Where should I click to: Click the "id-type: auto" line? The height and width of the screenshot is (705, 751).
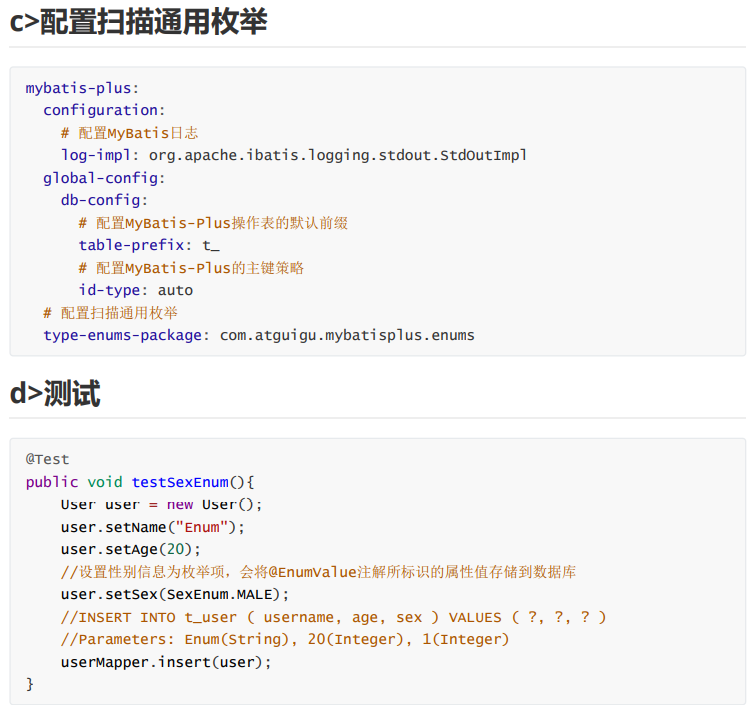tap(136, 290)
